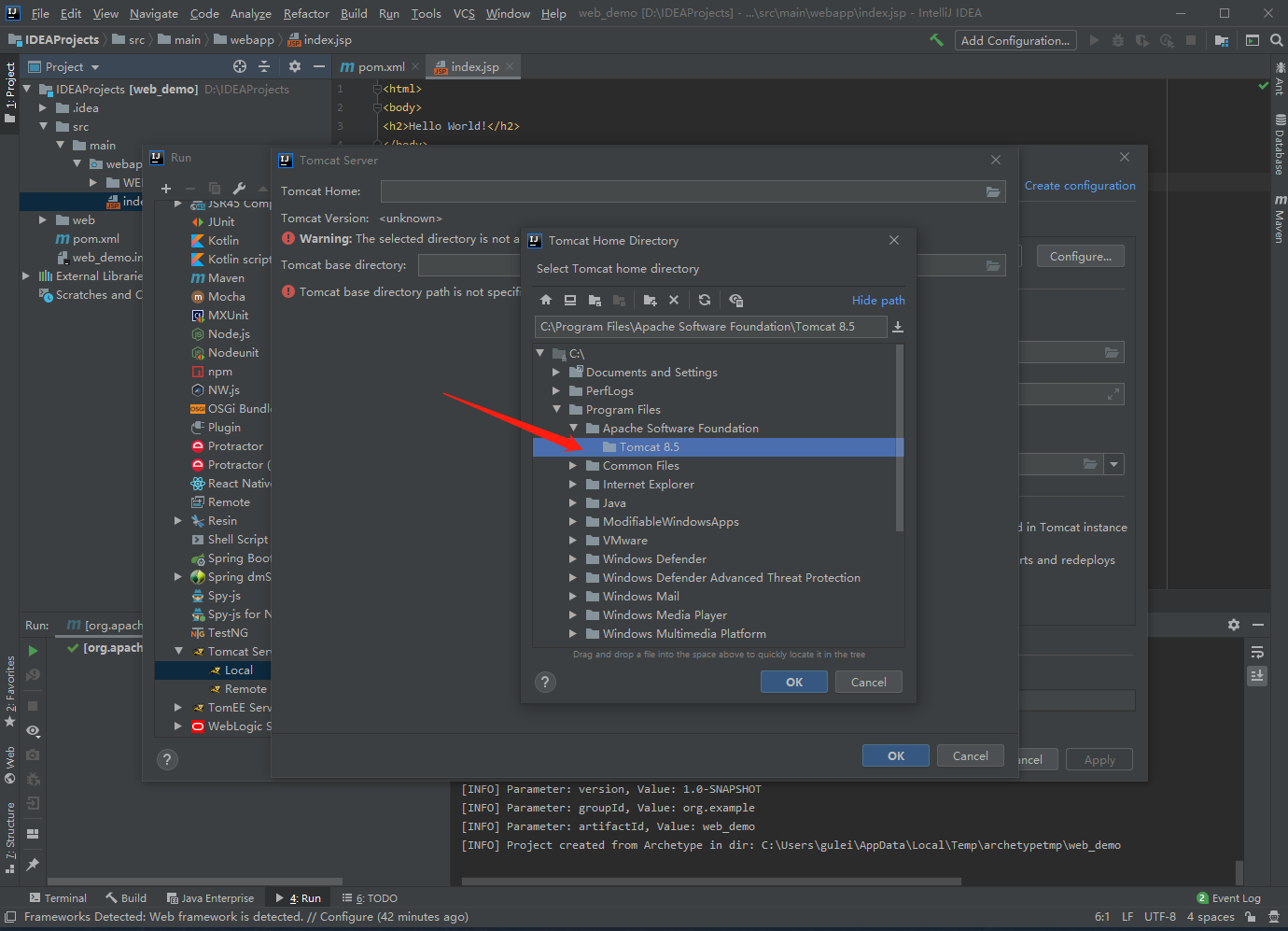Open Search Everywhere magnifier icon
Image resolution: width=1288 pixels, height=931 pixels.
[x=1276, y=40]
